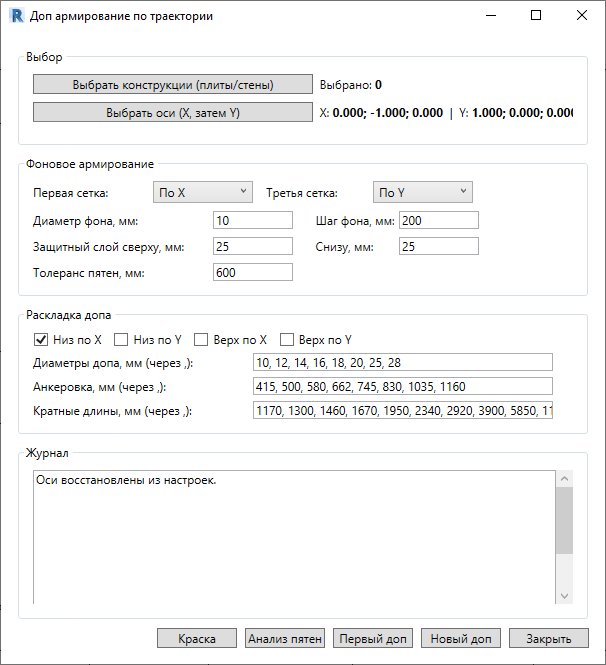Focus the "Шаг фона, мм" field

pos(439,220)
